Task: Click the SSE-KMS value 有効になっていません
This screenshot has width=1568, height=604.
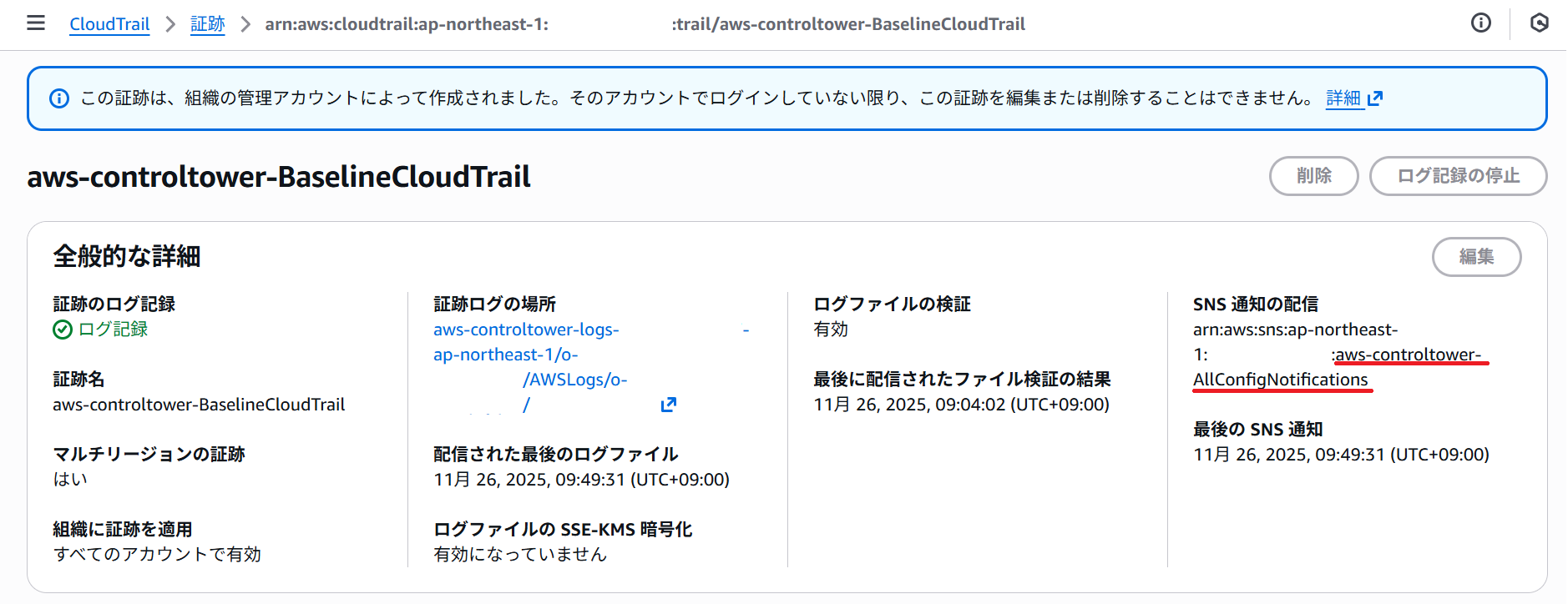Action: 520,555
